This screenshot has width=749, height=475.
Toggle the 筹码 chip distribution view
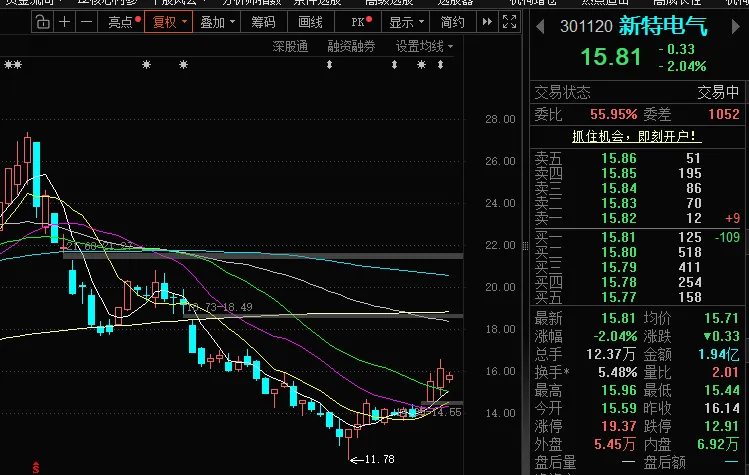(263, 22)
